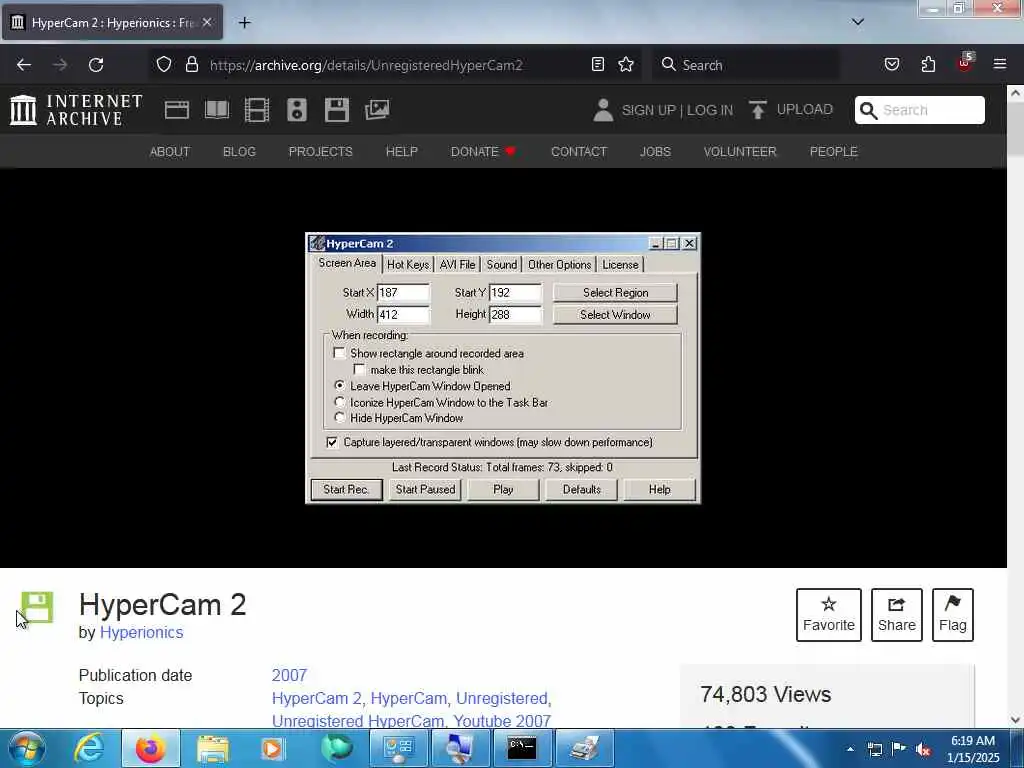The image size is (1024, 768).
Task: Click the Select Window button
Action: 615,315
